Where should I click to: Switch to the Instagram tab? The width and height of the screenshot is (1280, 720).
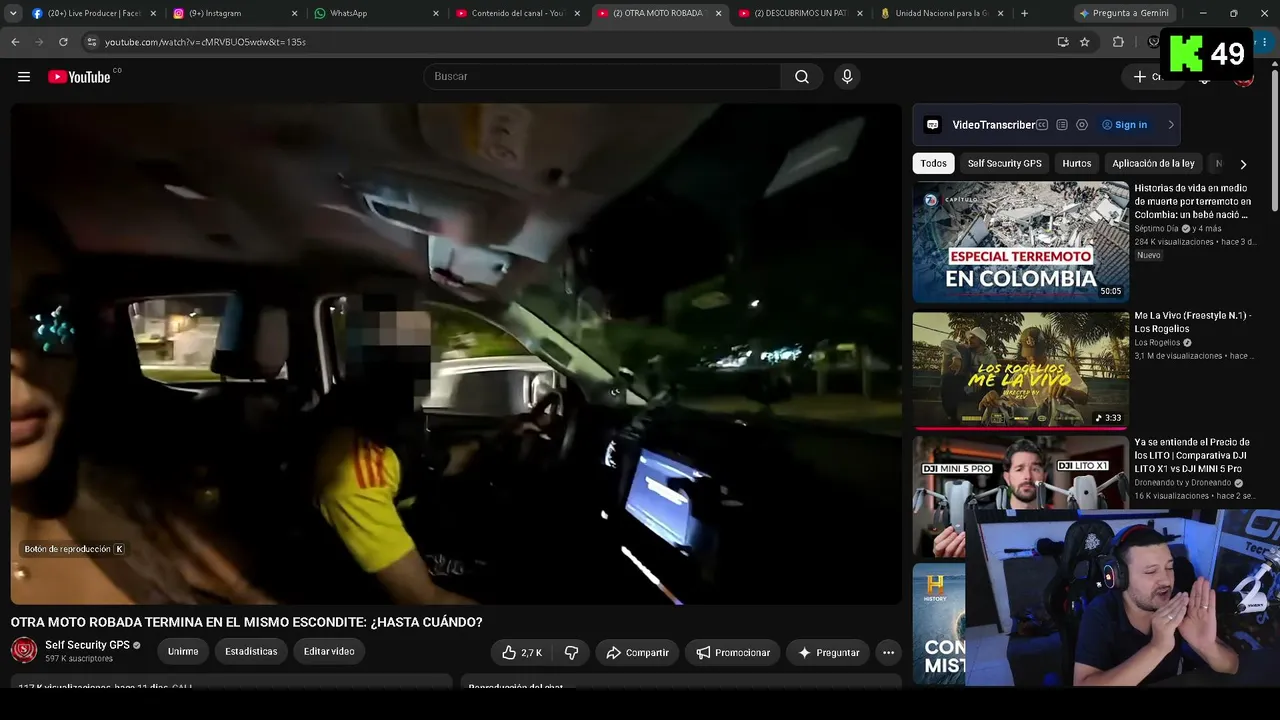coord(236,13)
